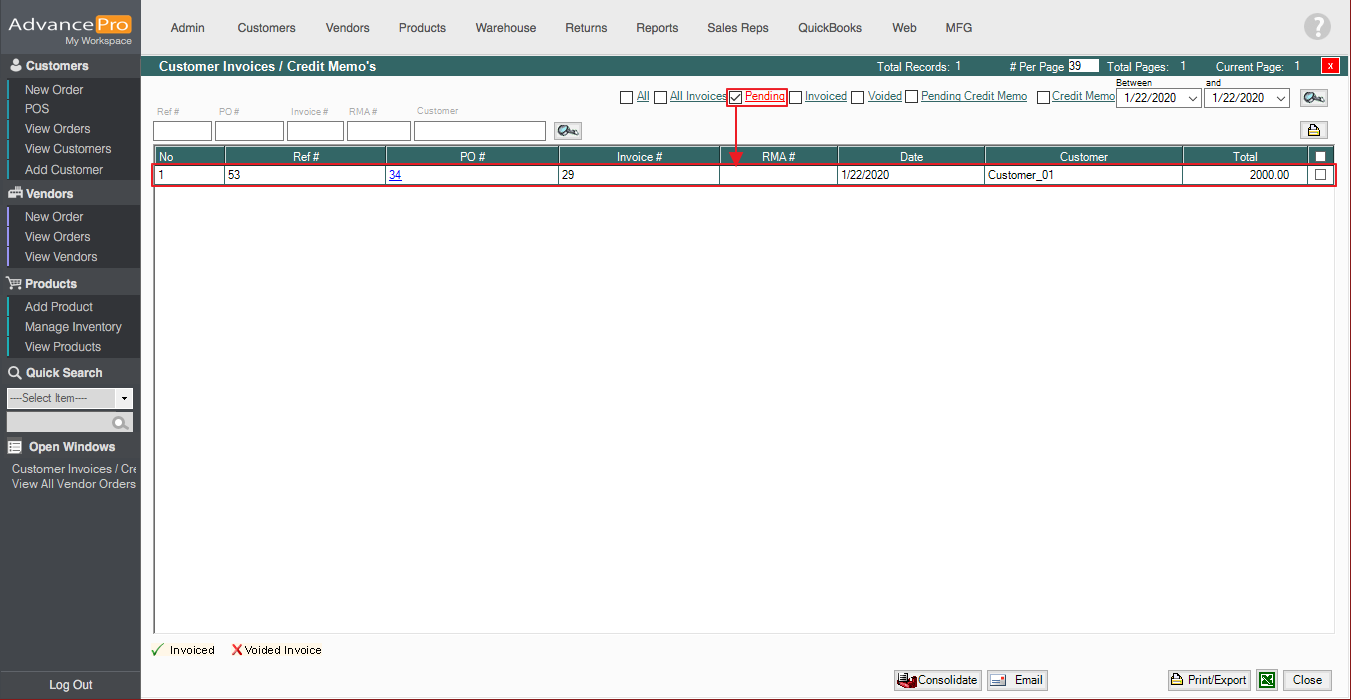Open the Select Item quick search dropdown
This screenshot has height=700, width=1351.
[x=124, y=398]
